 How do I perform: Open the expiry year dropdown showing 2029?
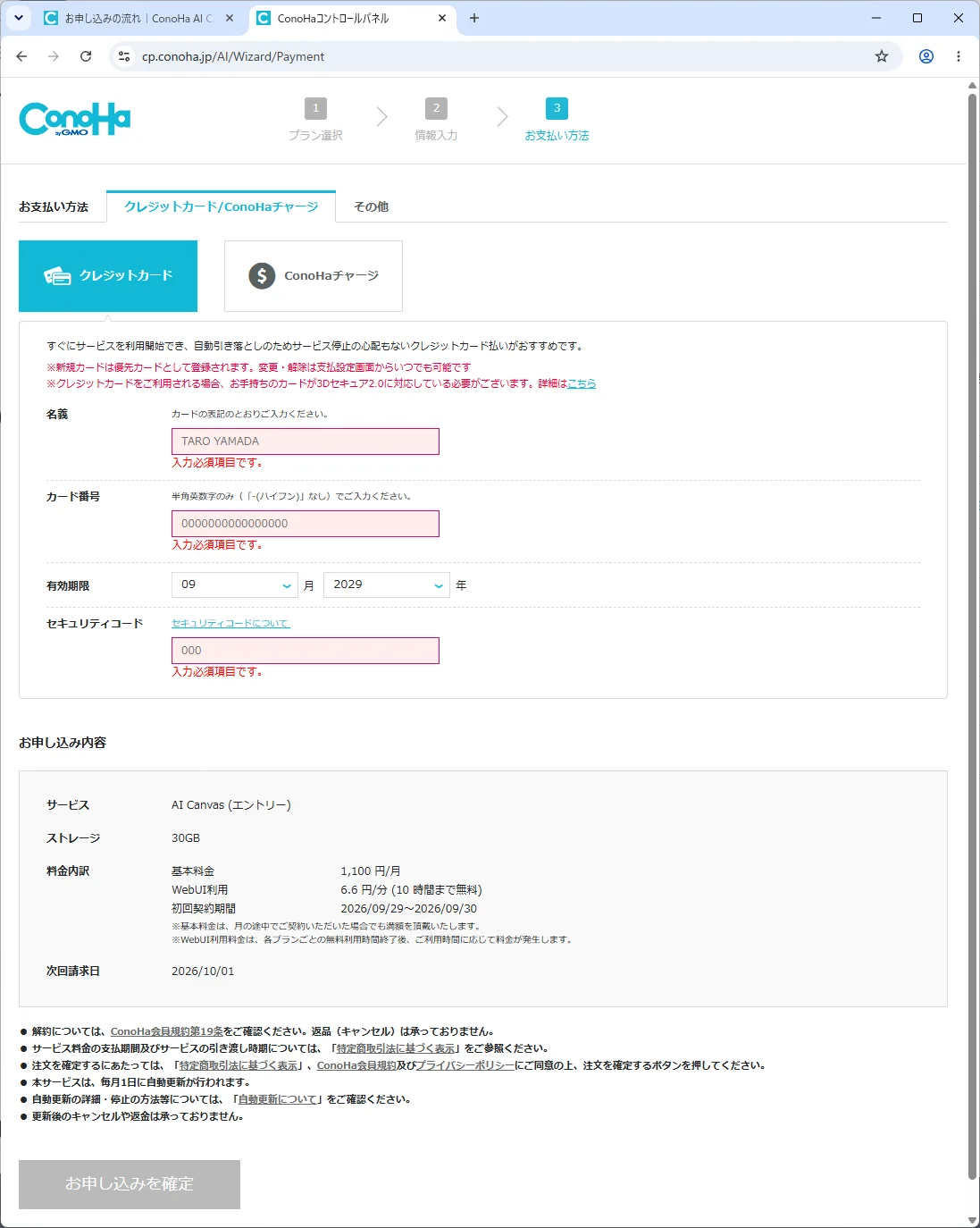click(387, 585)
